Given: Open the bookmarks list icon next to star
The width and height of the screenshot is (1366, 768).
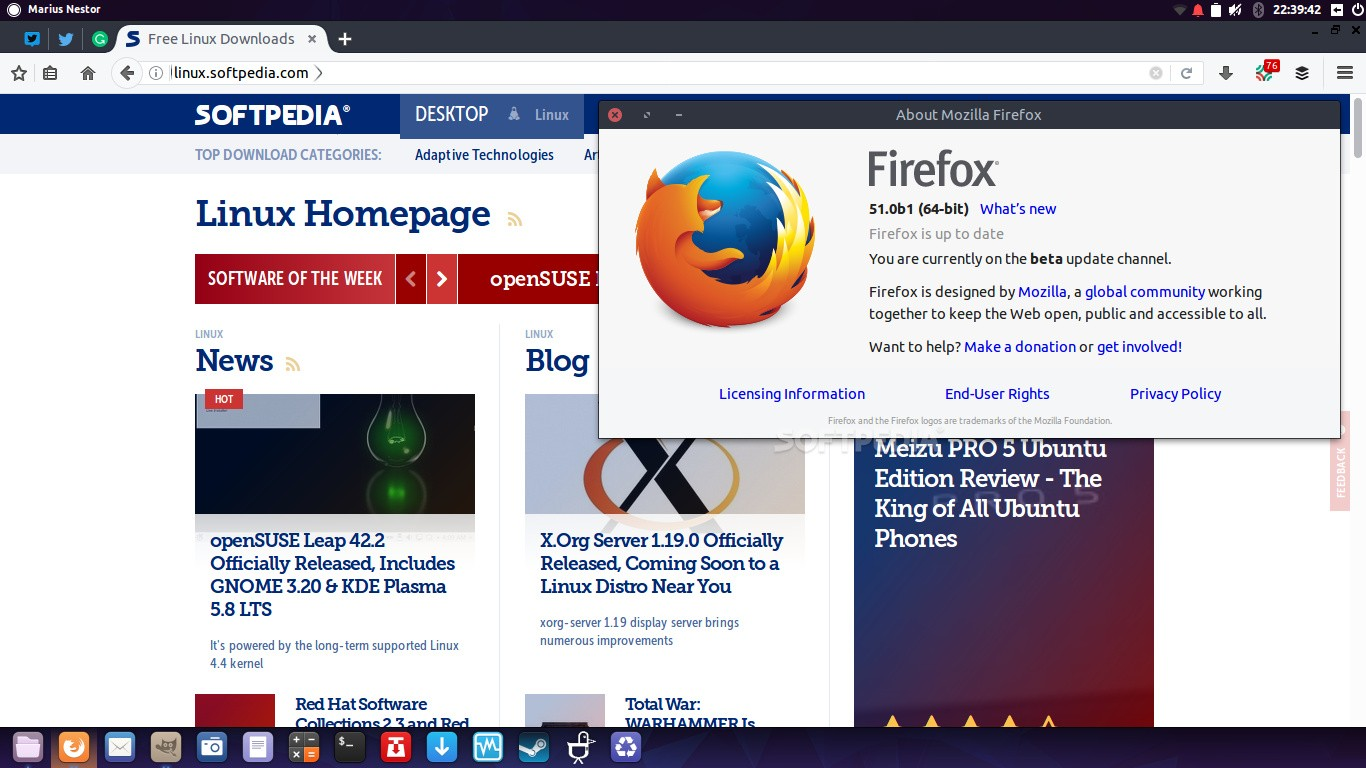Looking at the screenshot, I should tap(50, 73).
